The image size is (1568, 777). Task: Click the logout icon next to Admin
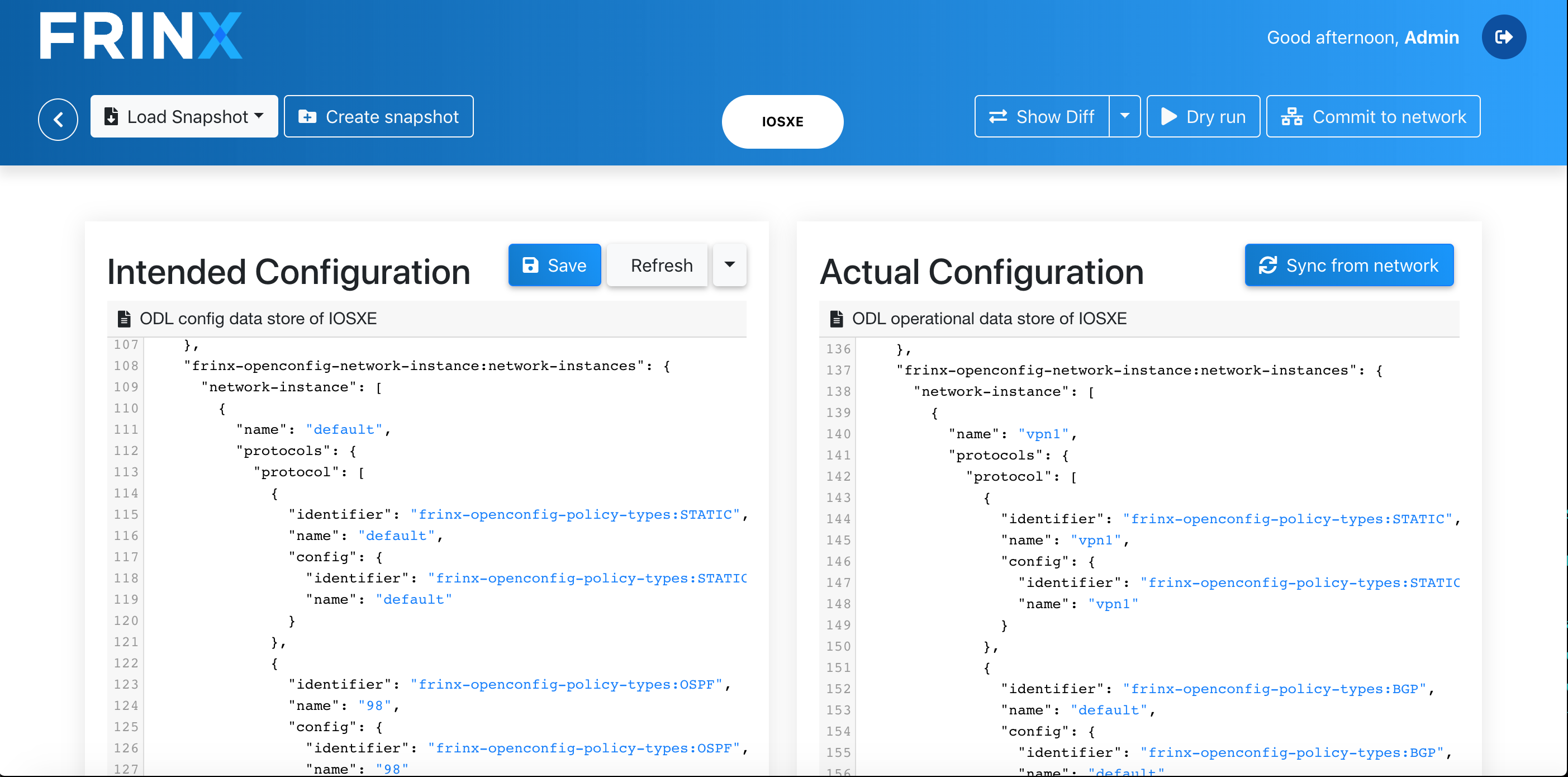[1504, 37]
